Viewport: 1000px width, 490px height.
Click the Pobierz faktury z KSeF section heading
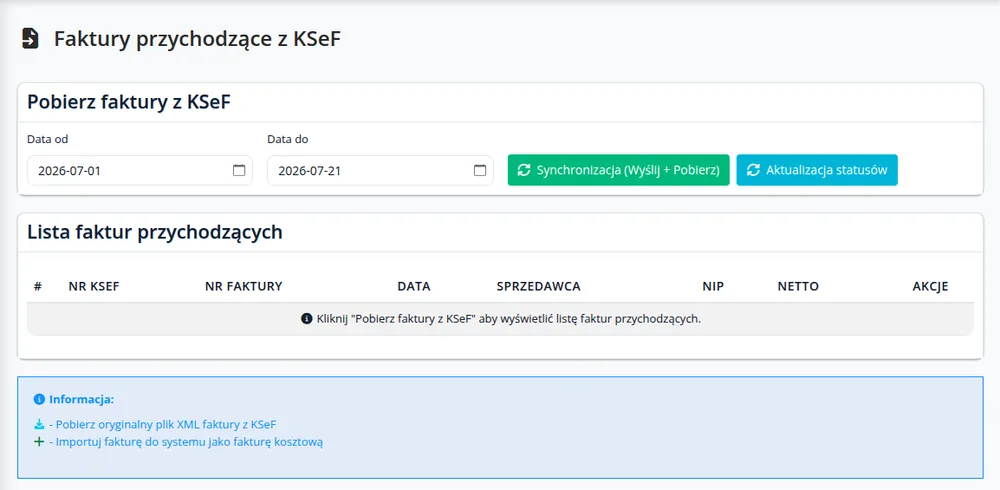point(129,102)
